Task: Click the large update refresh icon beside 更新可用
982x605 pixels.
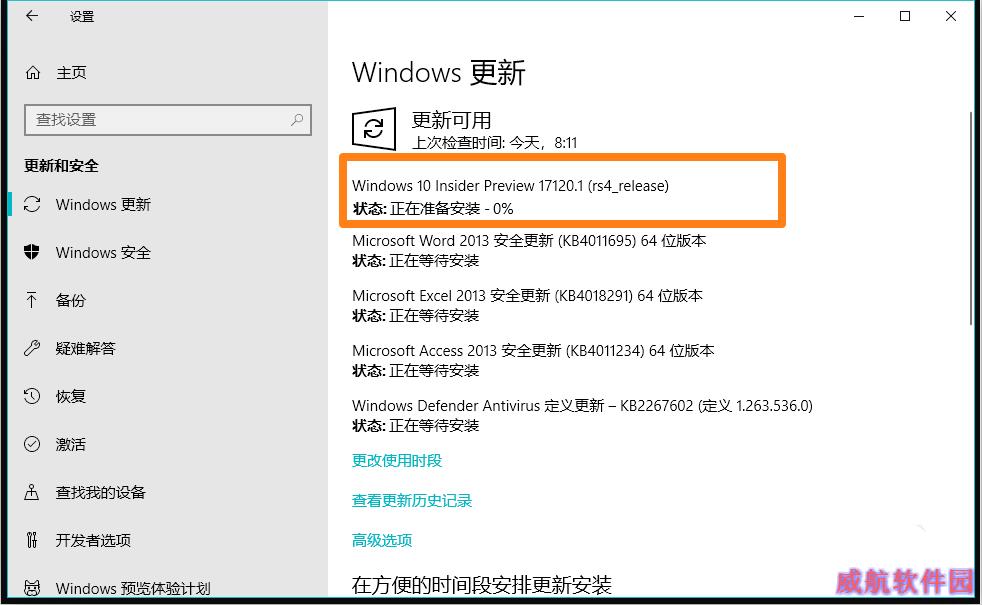Action: 374,129
